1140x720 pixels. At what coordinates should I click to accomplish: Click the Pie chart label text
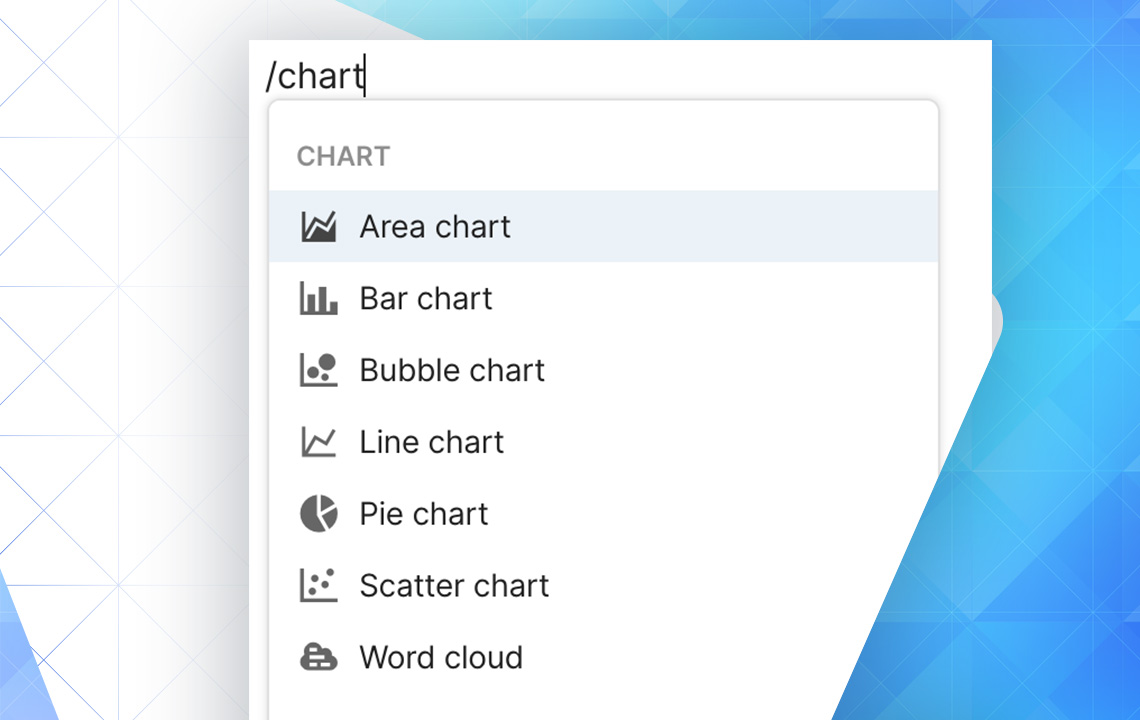pyautogui.click(x=423, y=513)
